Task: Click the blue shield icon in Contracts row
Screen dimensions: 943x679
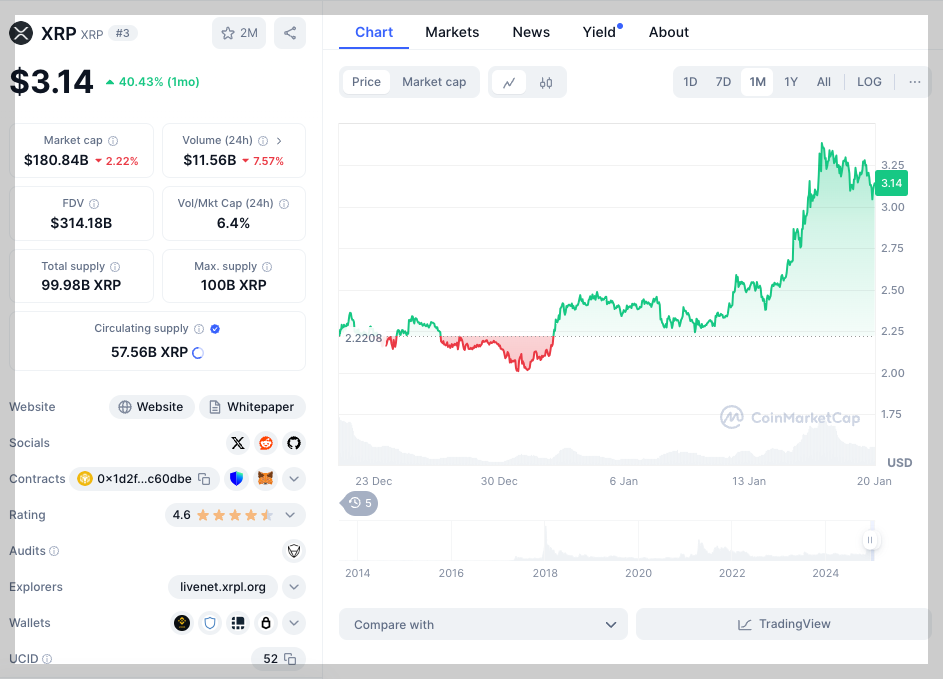Action: click(x=237, y=479)
